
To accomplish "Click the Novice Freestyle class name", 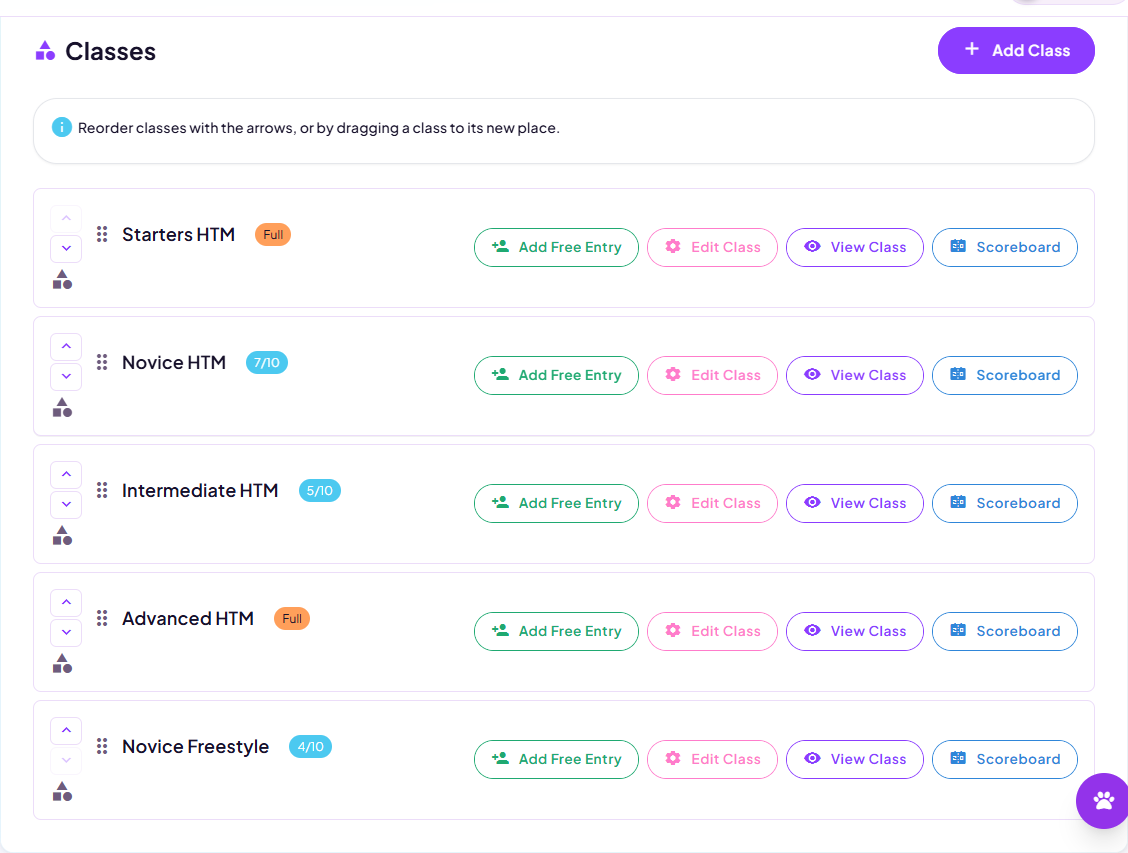I will point(196,747).
